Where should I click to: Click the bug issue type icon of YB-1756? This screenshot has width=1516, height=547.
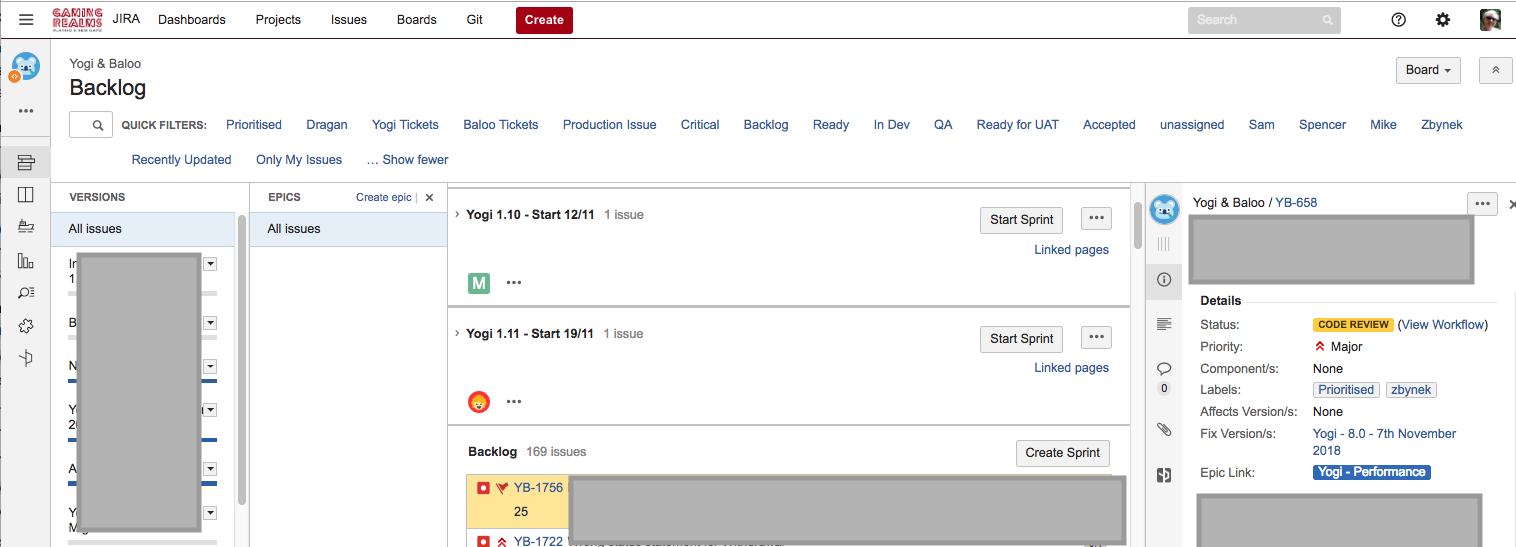click(483, 488)
